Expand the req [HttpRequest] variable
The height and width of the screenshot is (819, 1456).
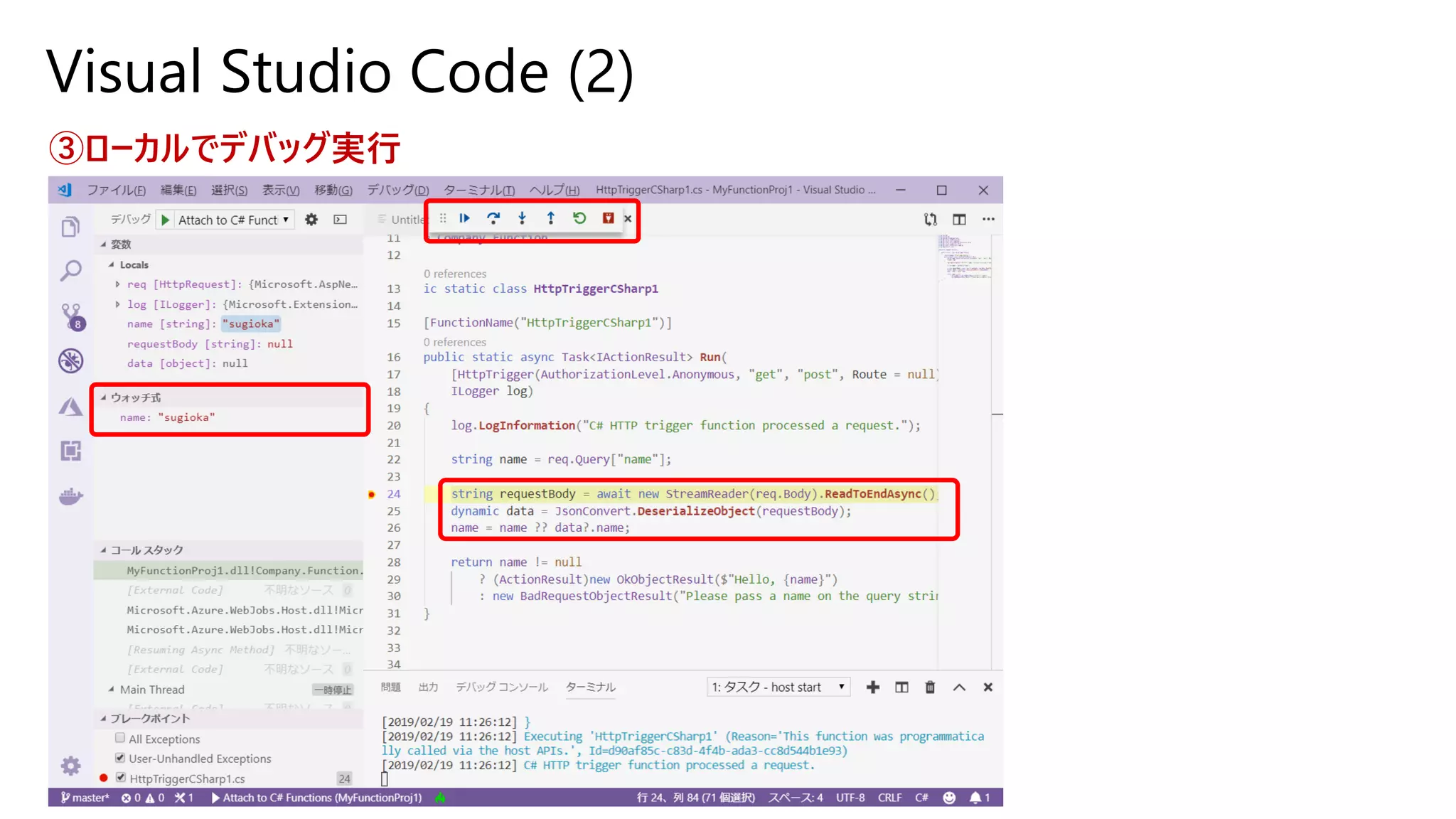(x=118, y=284)
